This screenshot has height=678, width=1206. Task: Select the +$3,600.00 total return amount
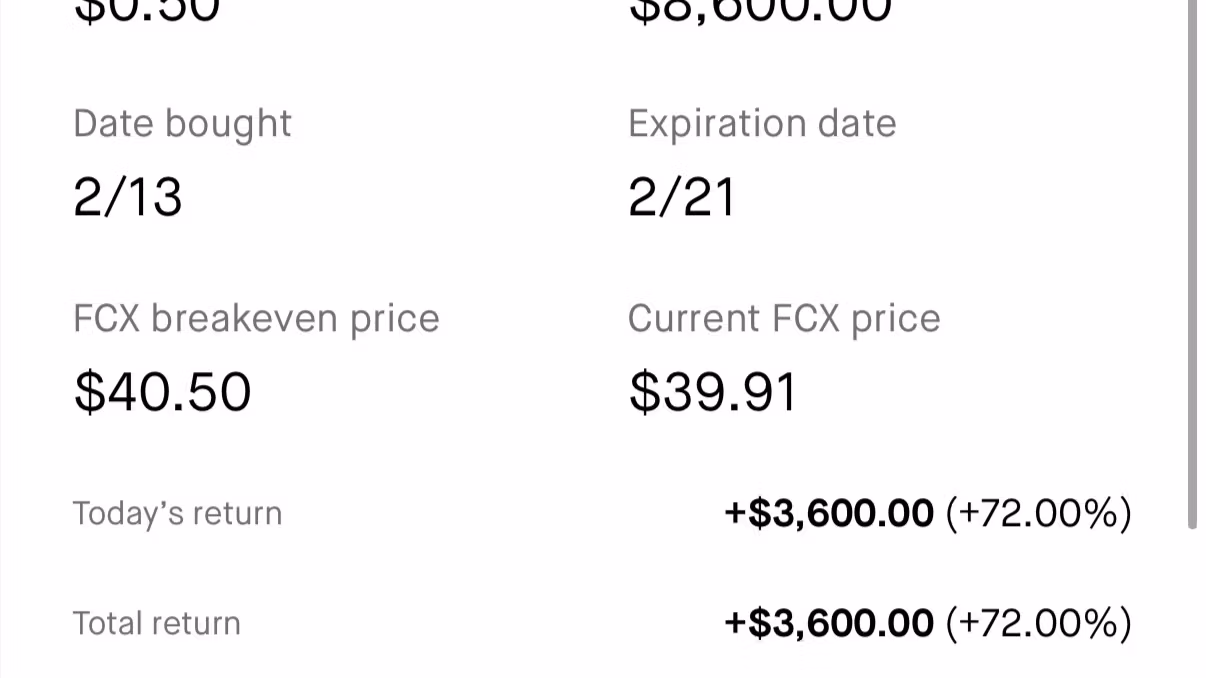tap(829, 624)
